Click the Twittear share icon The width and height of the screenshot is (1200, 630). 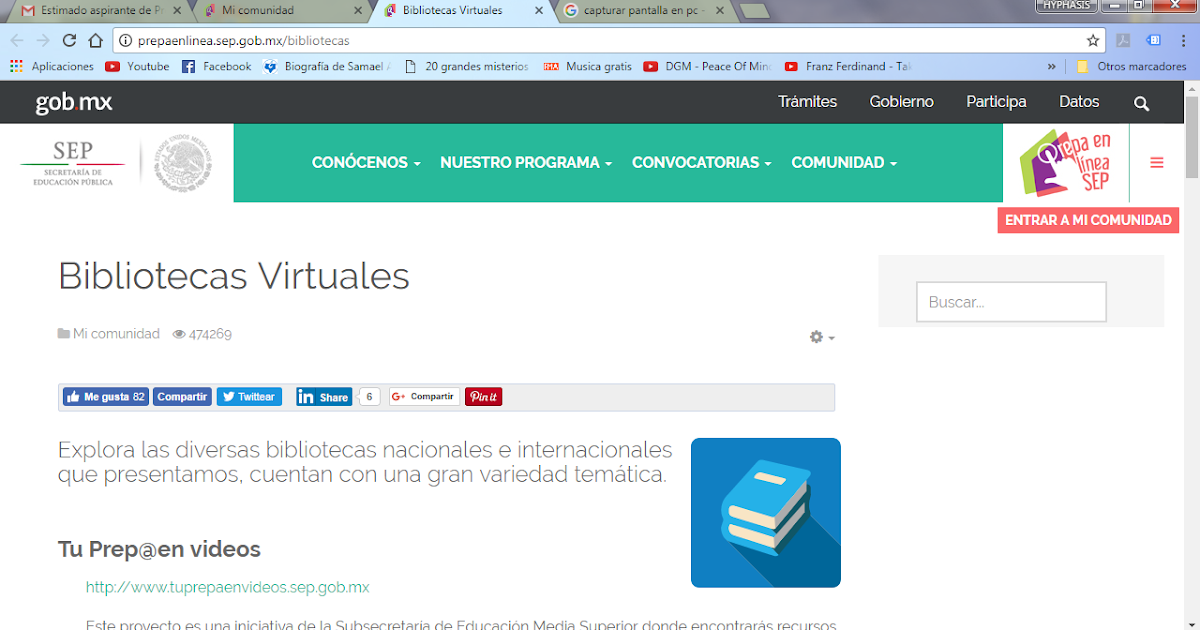pos(248,396)
